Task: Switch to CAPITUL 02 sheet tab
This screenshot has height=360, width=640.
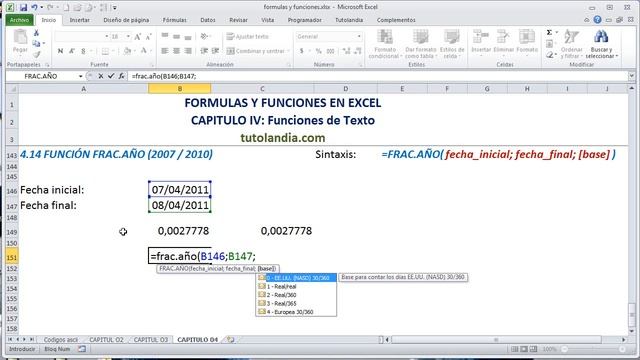Action: click(106, 340)
